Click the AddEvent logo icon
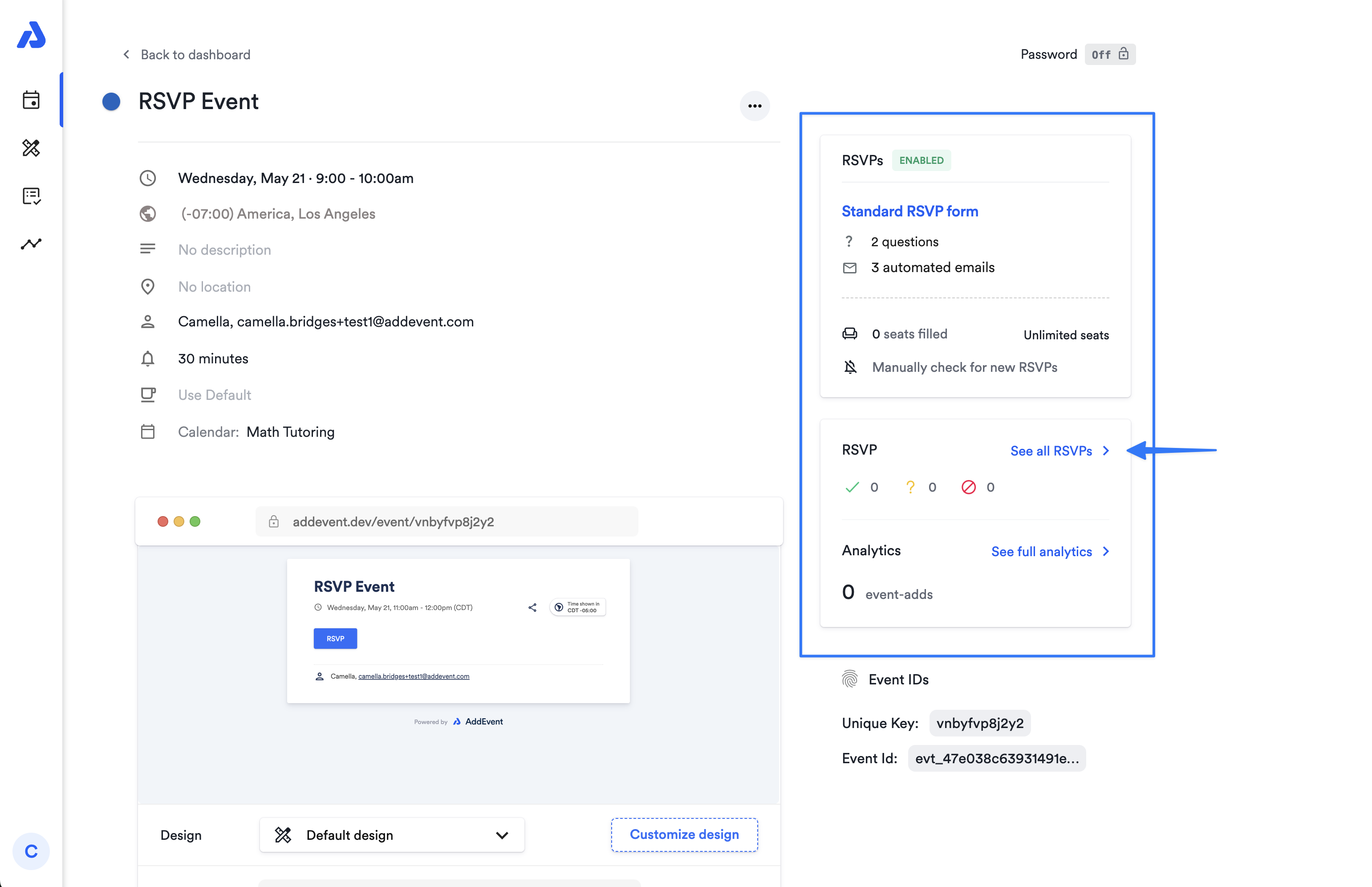Image resolution: width=1372 pixels, height=887 pixels. [31, 35]
